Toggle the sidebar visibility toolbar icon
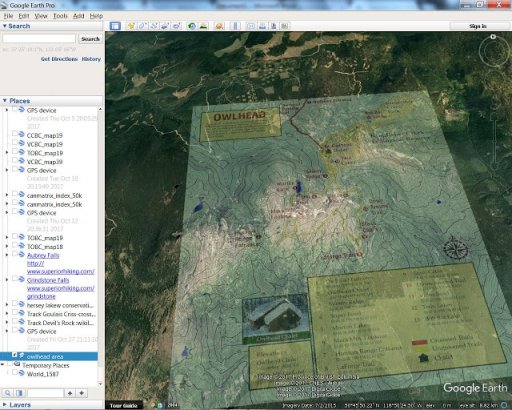This screenshot has height=410, width=512. point(115,26)
